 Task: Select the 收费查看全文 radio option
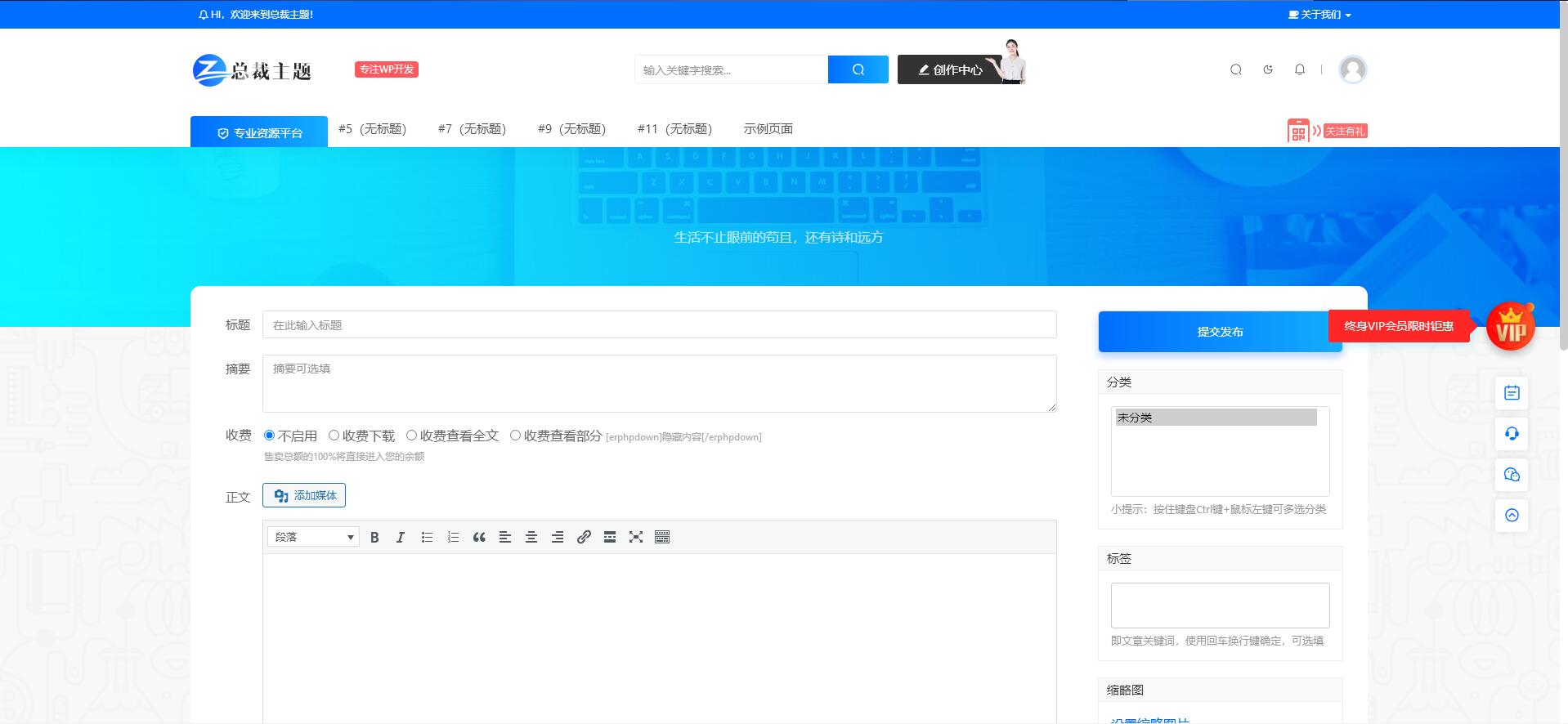(x=412, y=436)
